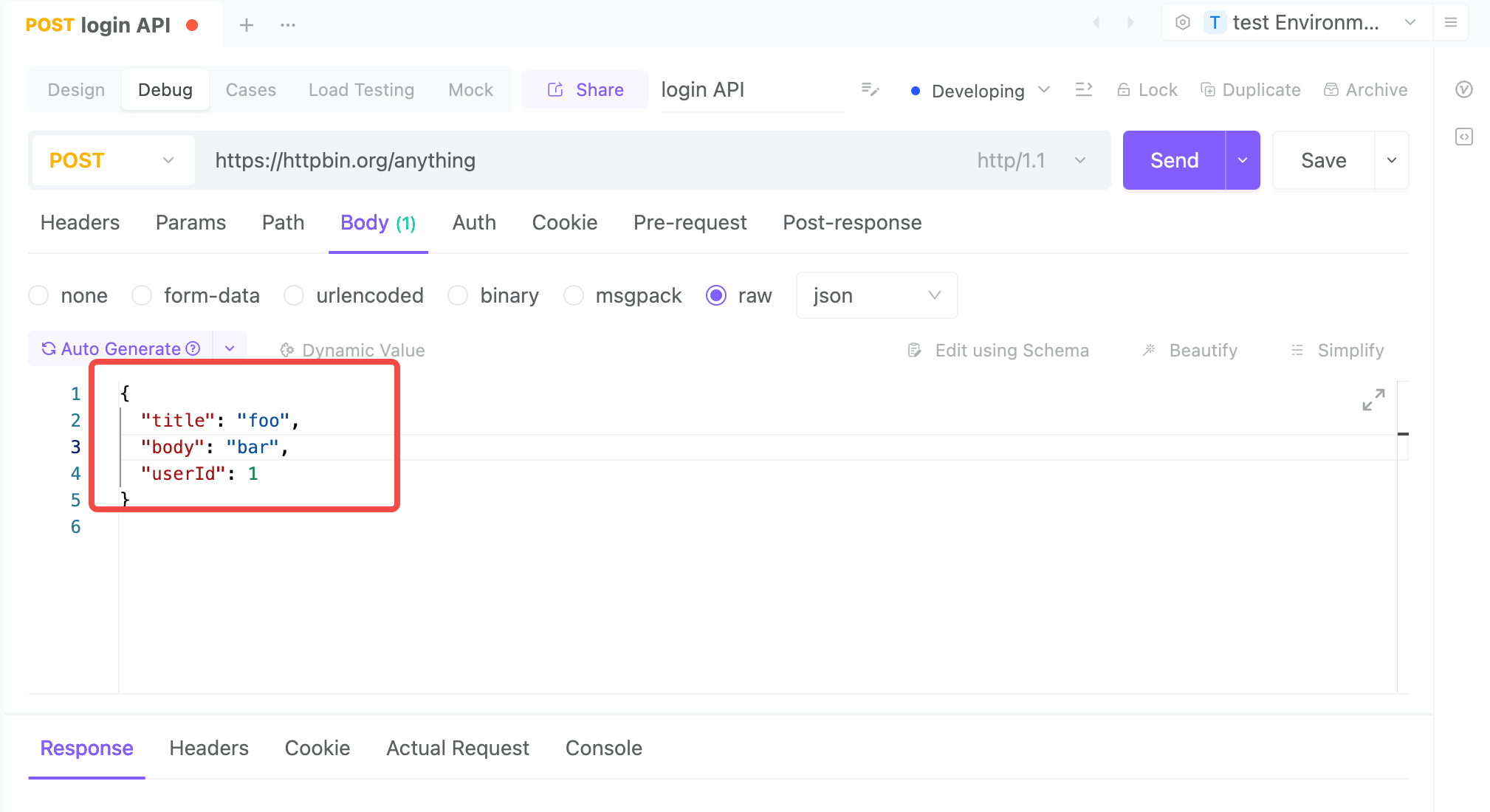Select the raw body type

716,295
